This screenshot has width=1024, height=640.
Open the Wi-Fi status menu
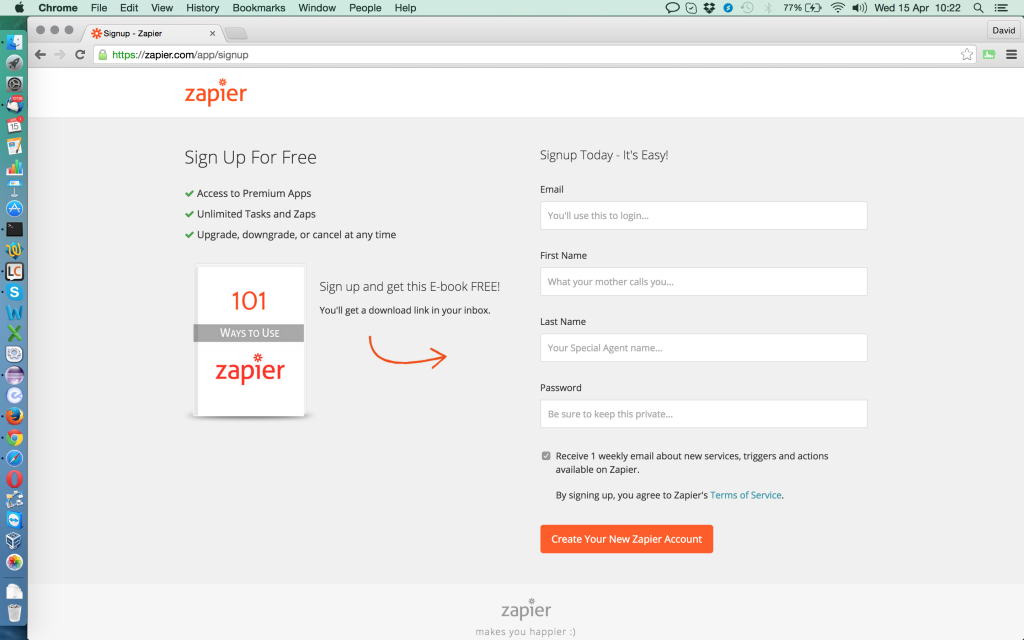pos(837,8)
